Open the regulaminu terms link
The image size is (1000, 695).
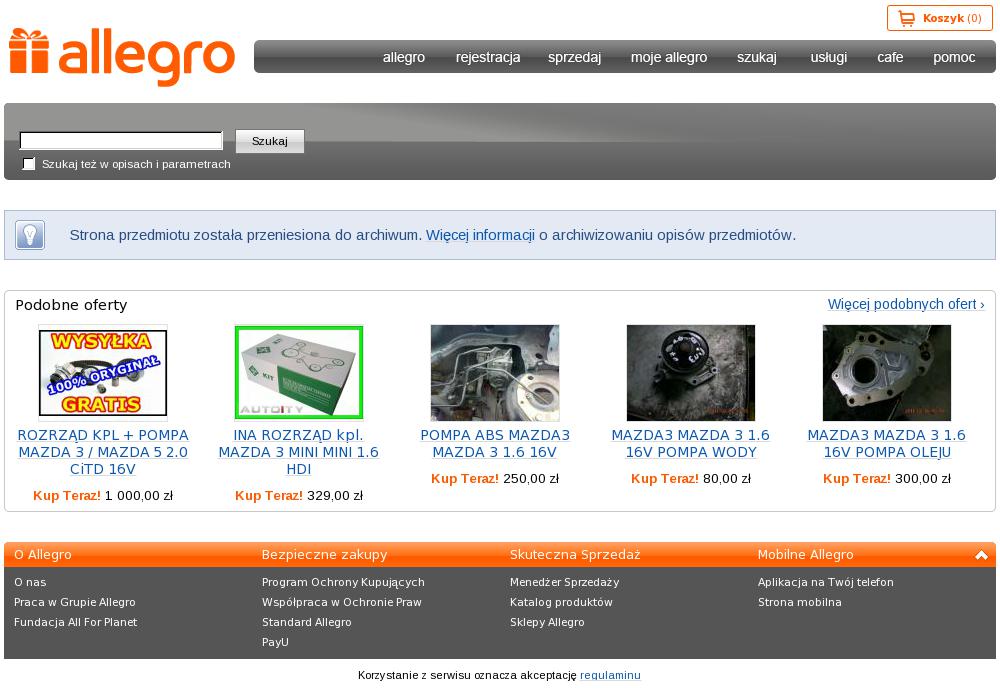pos(610,675)
